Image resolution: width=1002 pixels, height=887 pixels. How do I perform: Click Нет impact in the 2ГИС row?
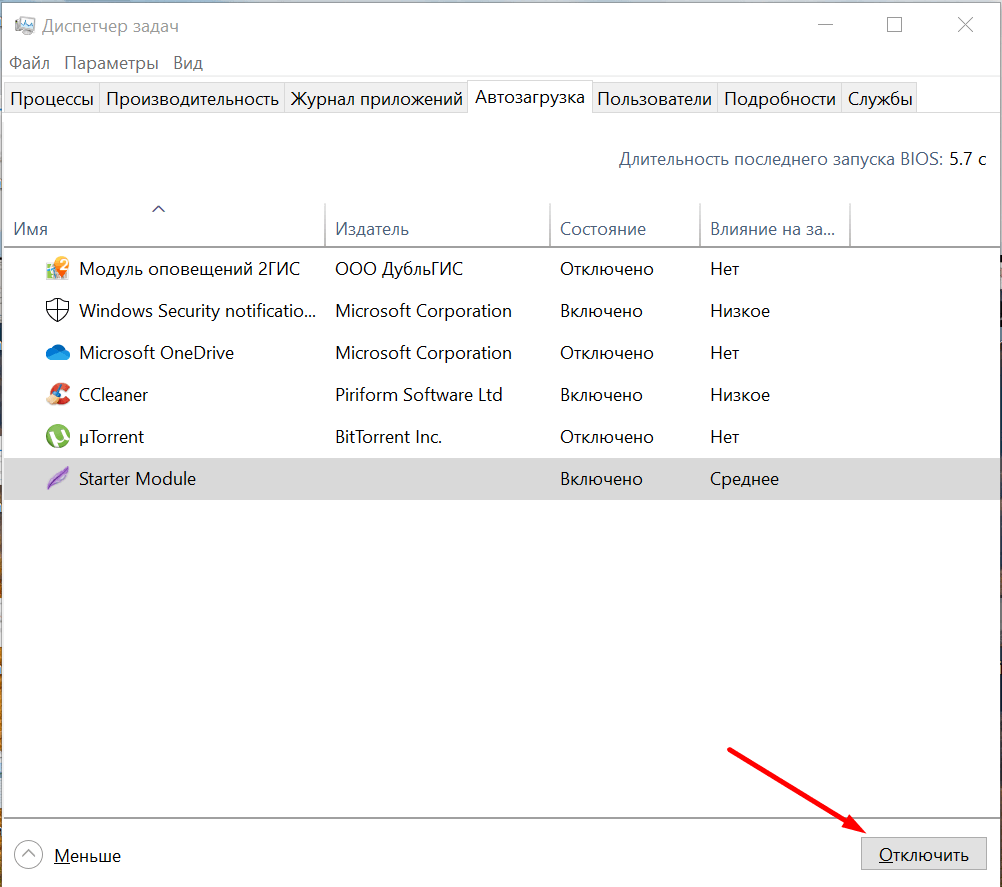pyautogui.click(x=725, y=269)
